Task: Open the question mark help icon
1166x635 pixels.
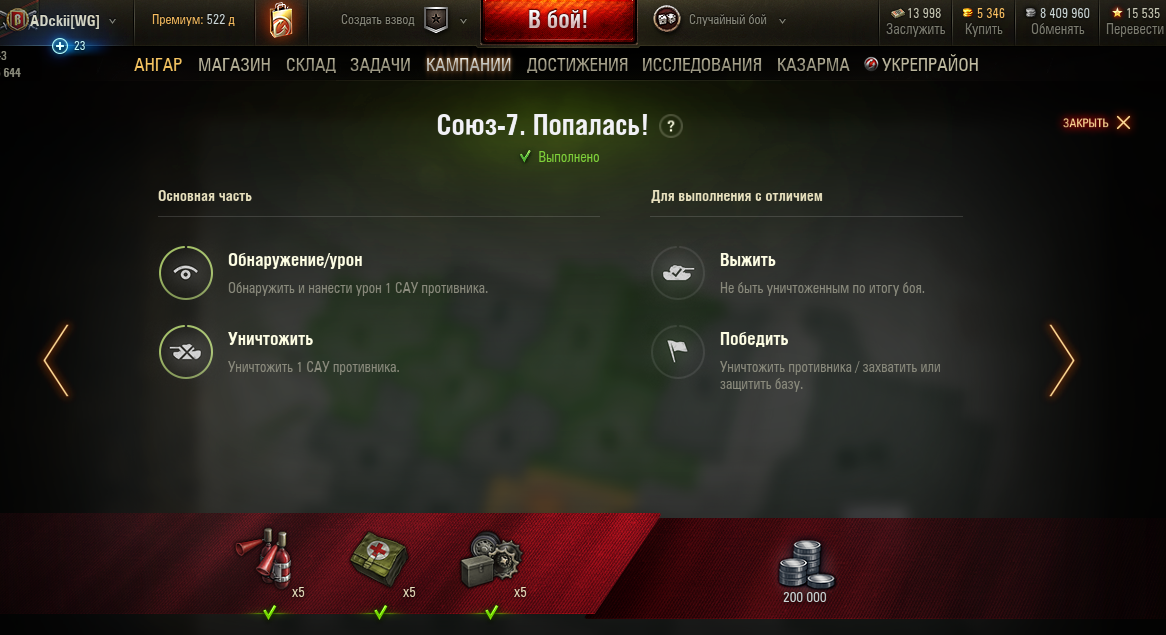Action: pos(671,126)
